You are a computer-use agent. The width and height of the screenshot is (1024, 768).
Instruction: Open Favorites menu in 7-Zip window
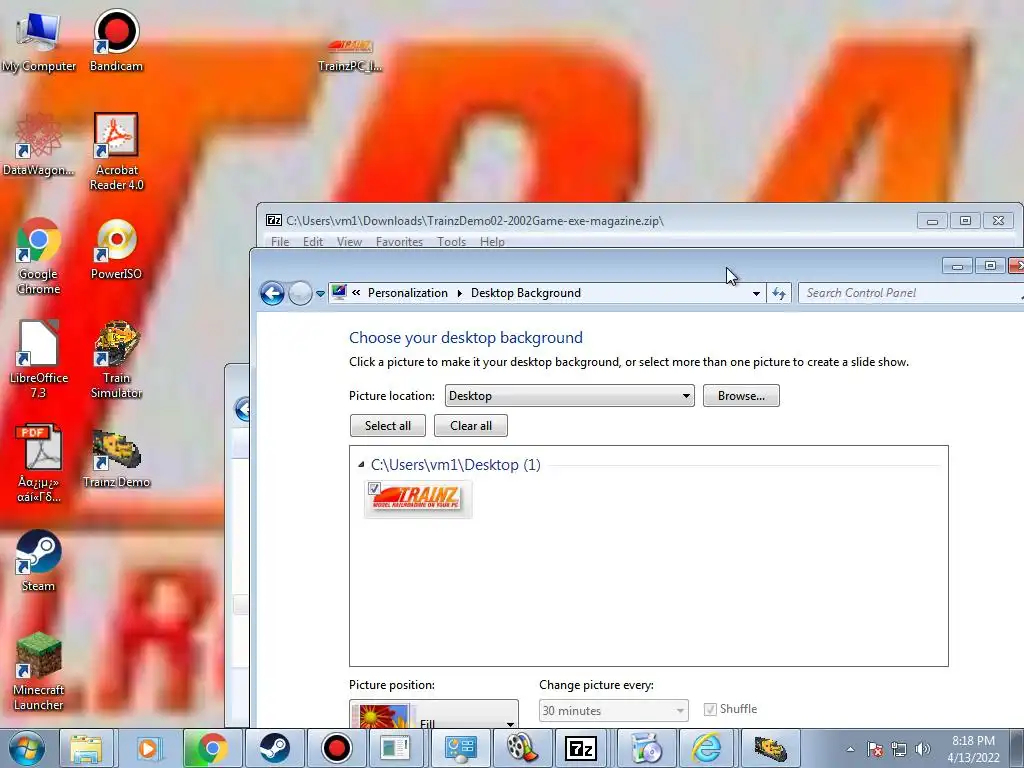tap(399, 242)
